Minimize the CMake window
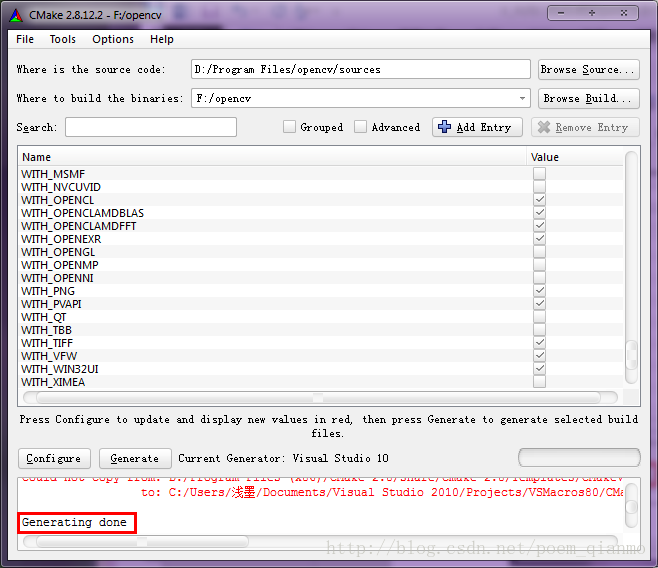The image size is (658, 568). 561,13
